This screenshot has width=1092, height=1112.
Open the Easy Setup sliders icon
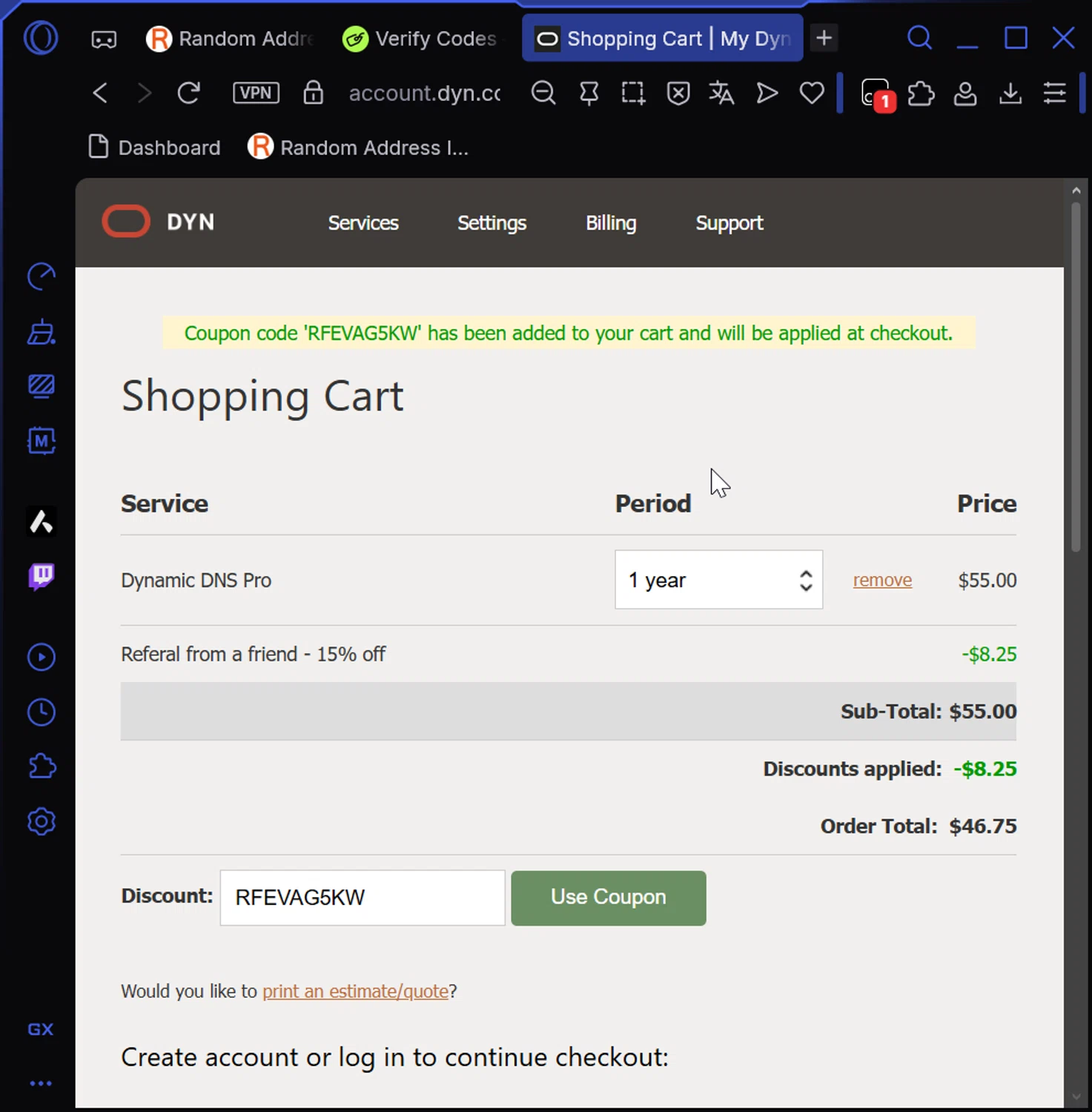[x=1055, y=93]
